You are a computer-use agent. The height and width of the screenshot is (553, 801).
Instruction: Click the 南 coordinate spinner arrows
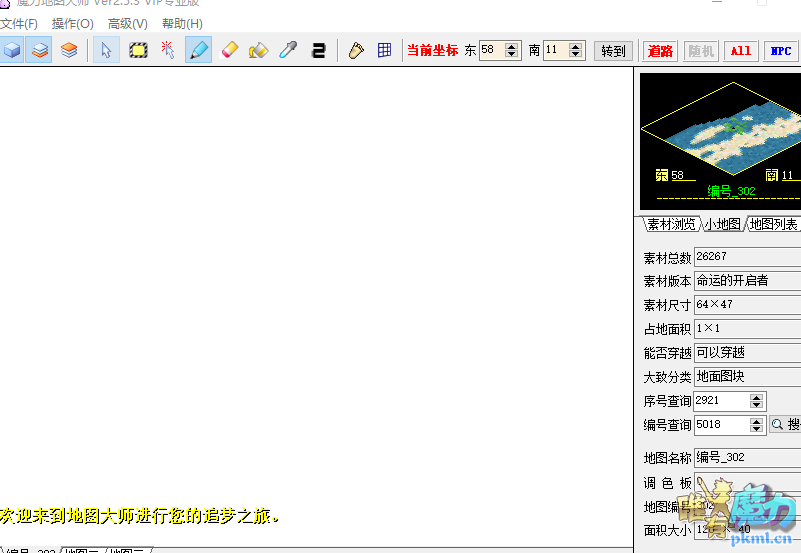(x=577, y=50)
